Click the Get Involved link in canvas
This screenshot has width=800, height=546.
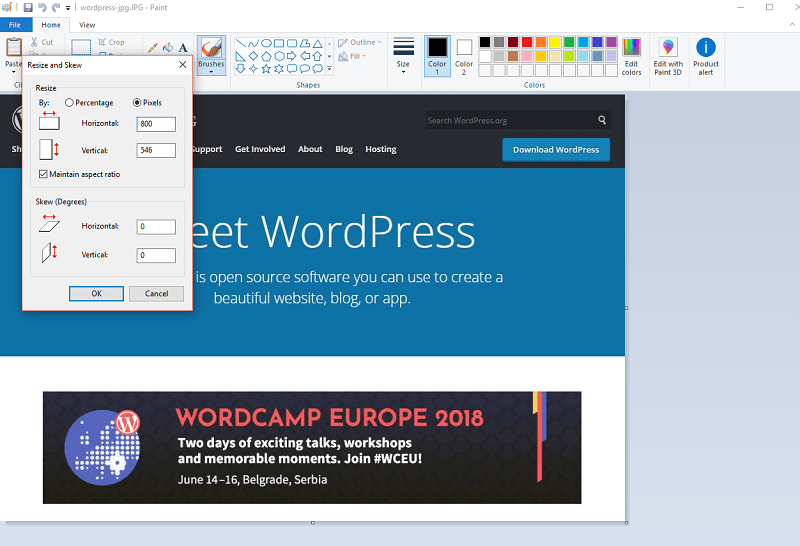coord(260,149)
